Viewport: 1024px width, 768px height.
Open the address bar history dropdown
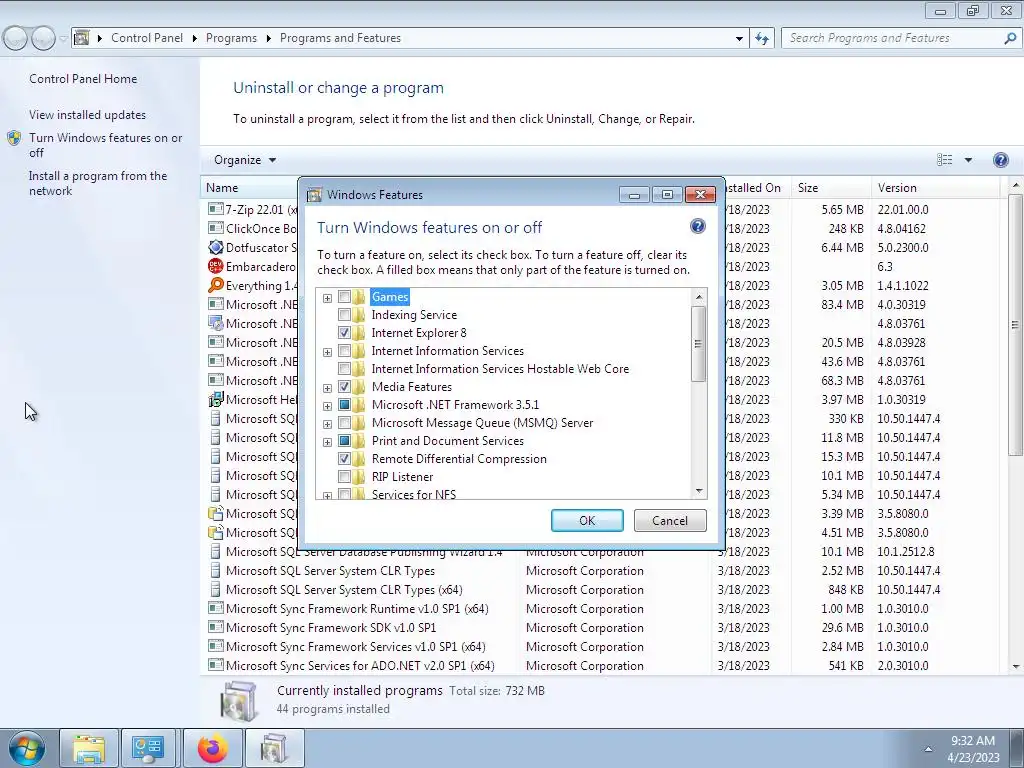739,38
